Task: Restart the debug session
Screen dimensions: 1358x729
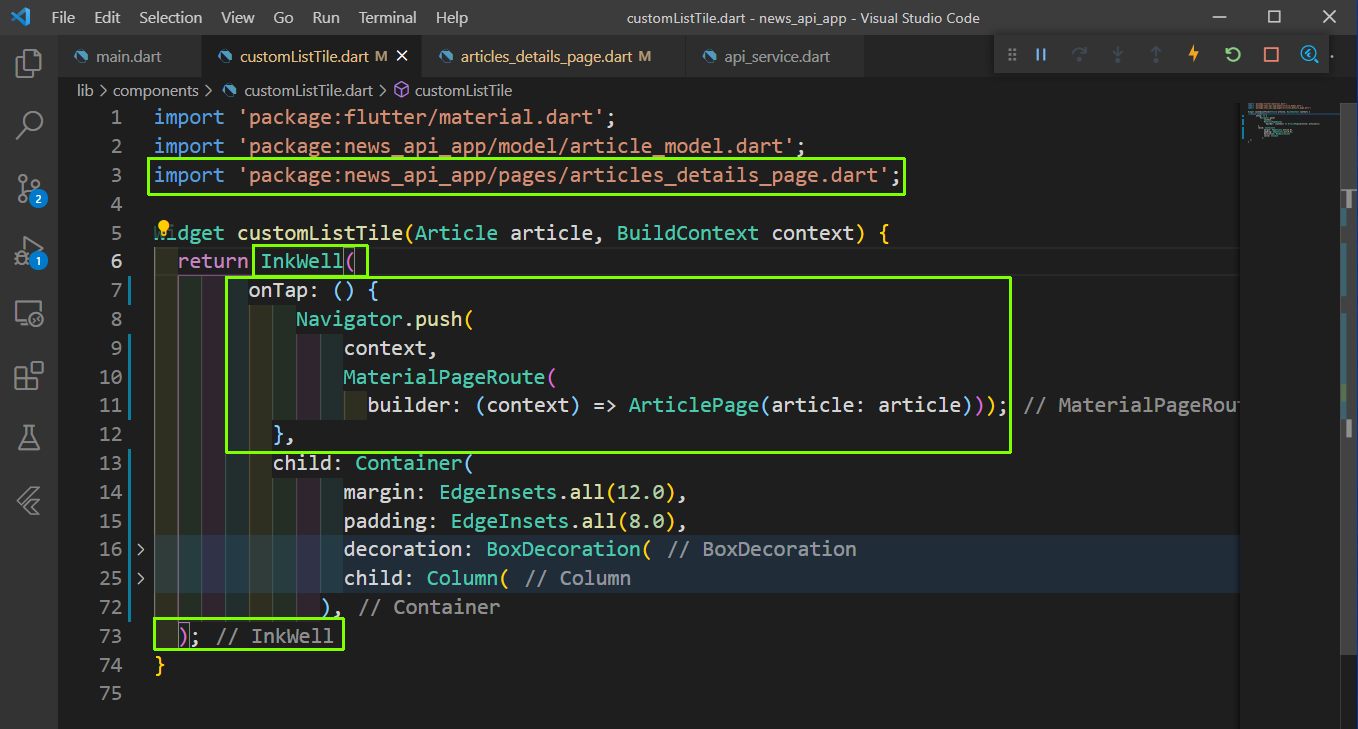Action: pyautogui.click(x=1233, y=55)
